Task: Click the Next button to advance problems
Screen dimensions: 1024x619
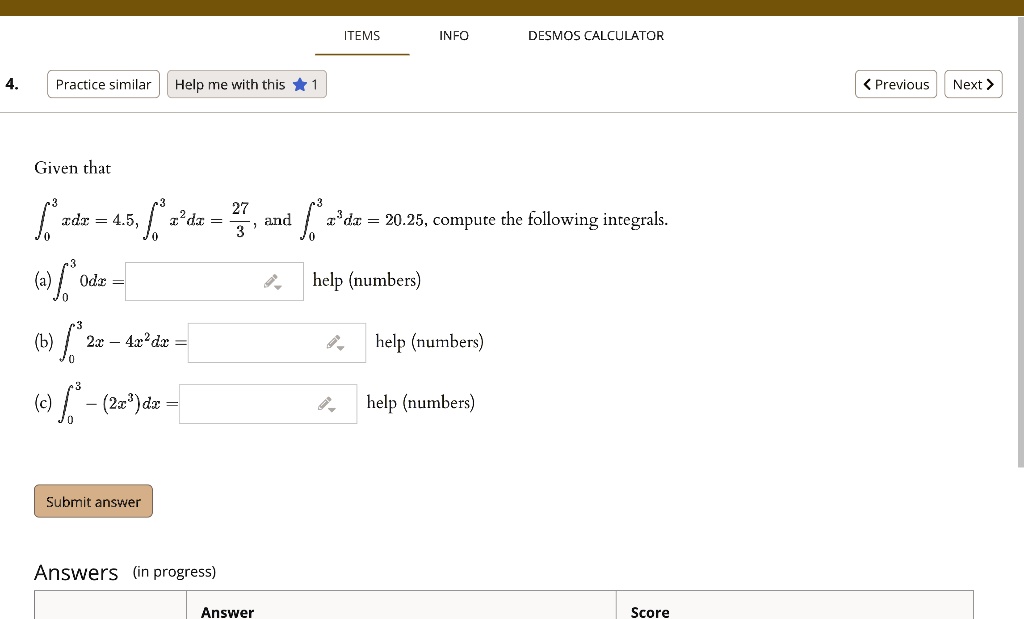Action: (972, 84)
